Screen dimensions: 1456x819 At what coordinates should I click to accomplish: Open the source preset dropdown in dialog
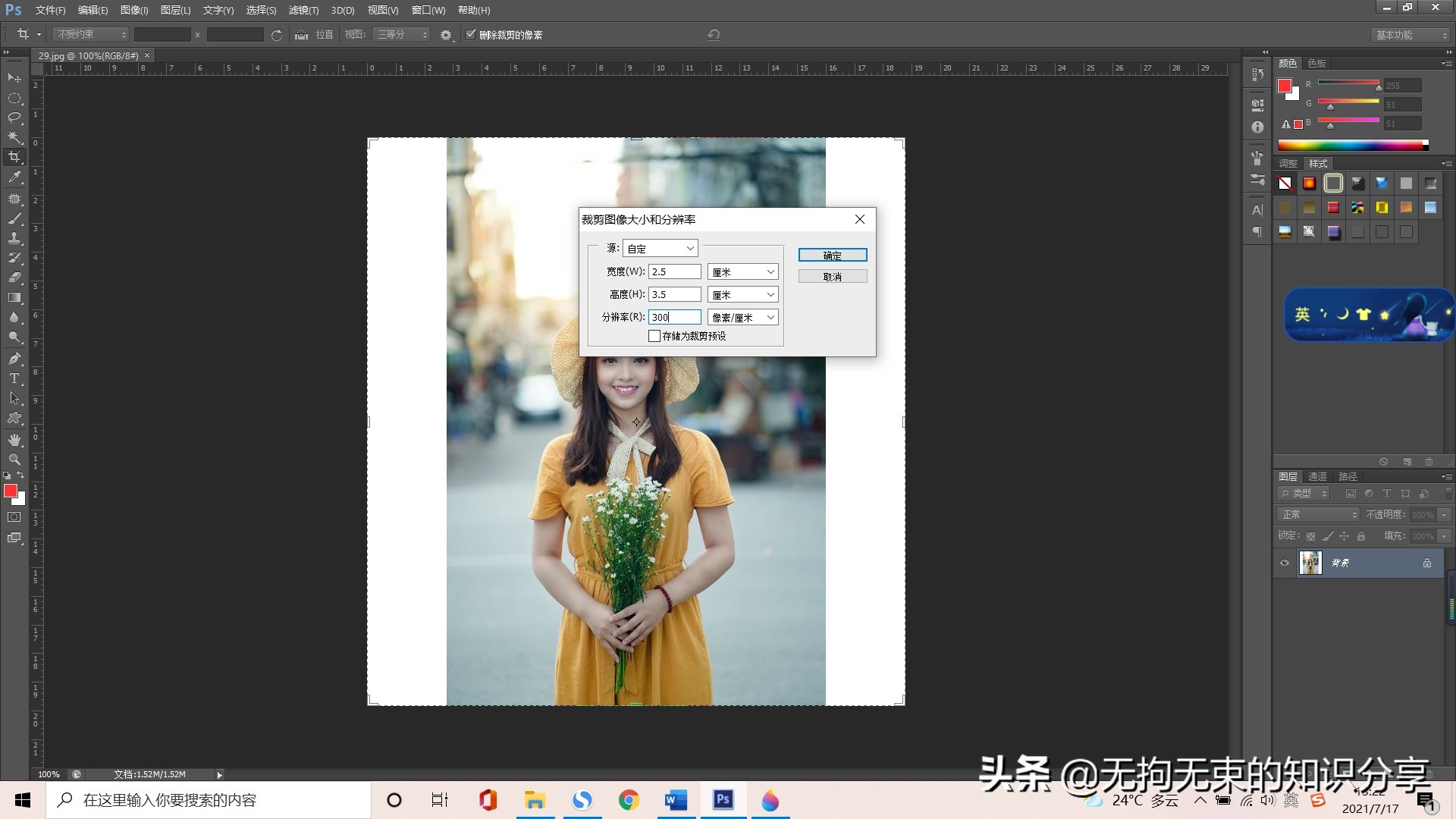[x=661, y=249]
